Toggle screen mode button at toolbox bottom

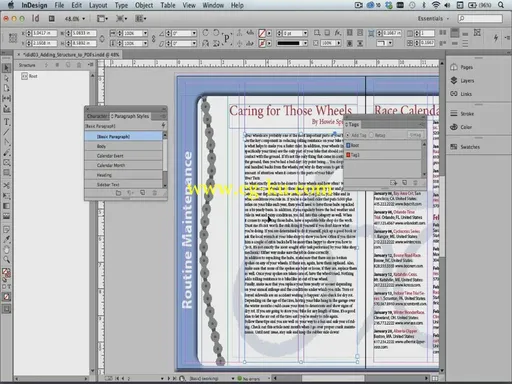point(6,309)
